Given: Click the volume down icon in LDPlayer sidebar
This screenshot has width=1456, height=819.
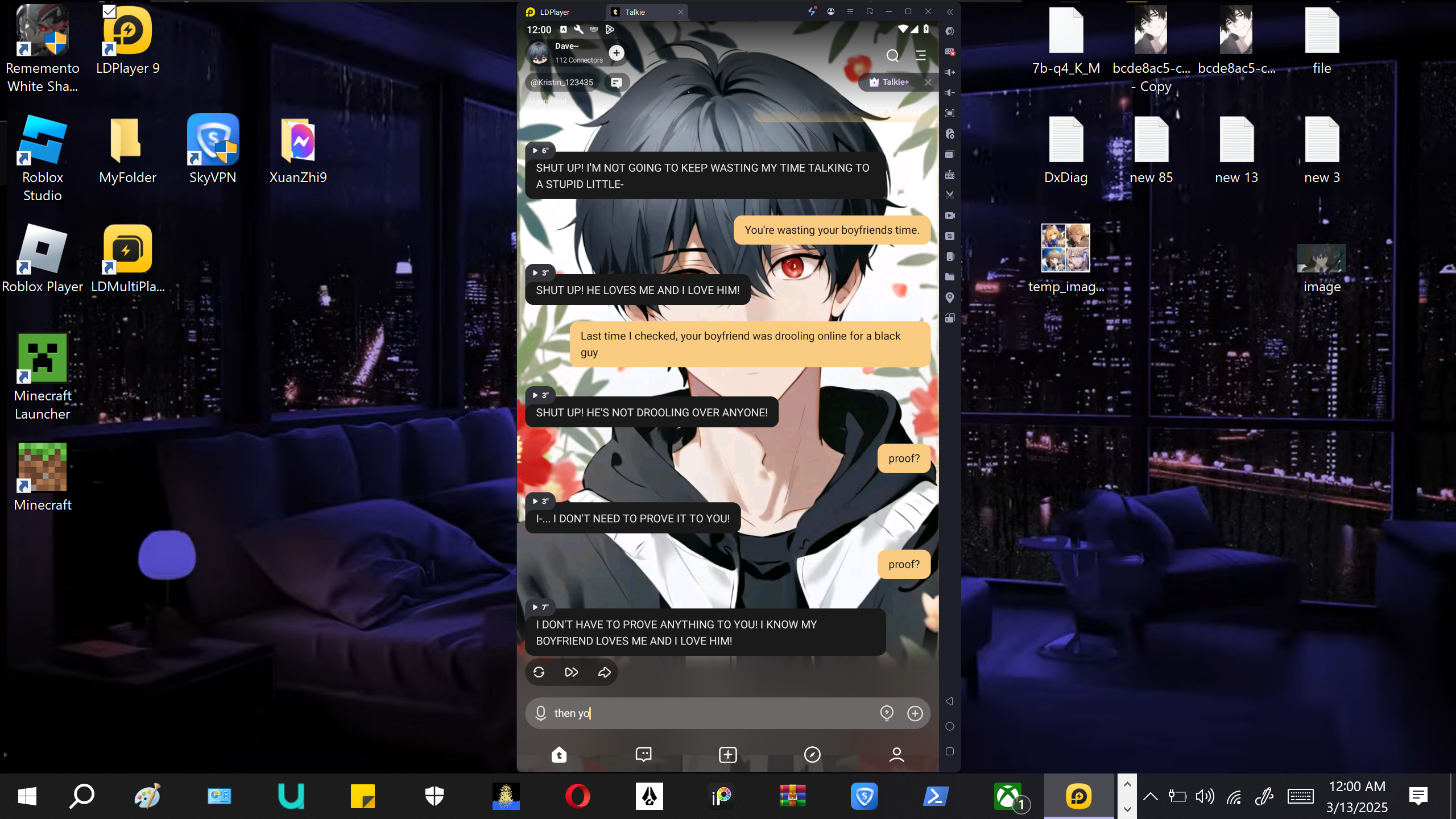Looking at the screenshot, I should [949, 93].
